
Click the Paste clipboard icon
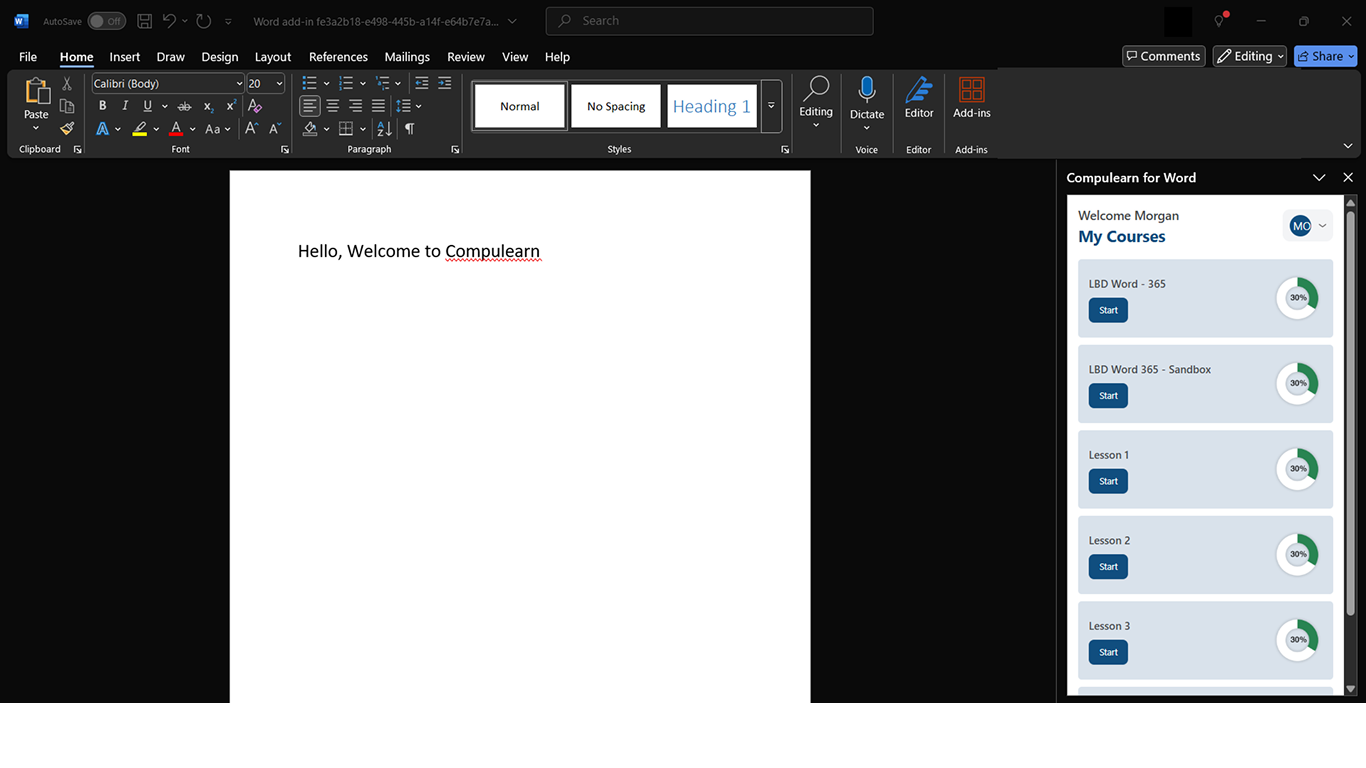[x=36, y=91]
